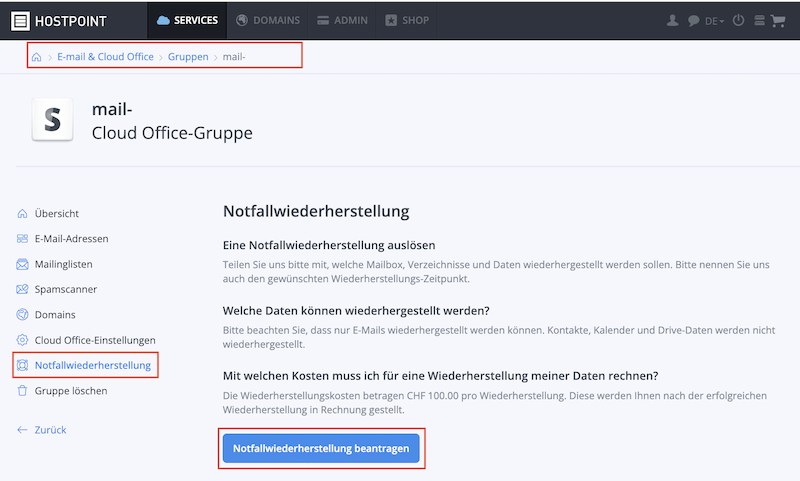Open the DE language dropdown
The image size is (800, 481).
point(714,21)
